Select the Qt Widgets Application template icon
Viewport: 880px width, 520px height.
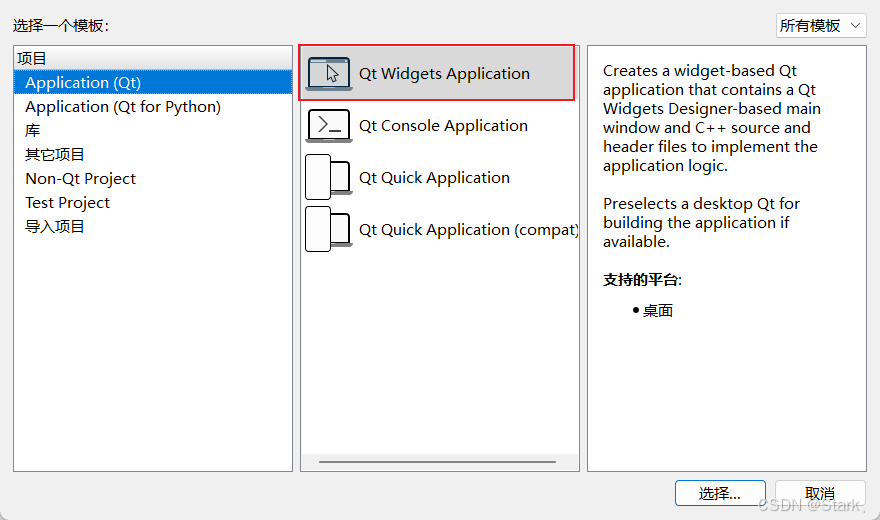[329, 73]
